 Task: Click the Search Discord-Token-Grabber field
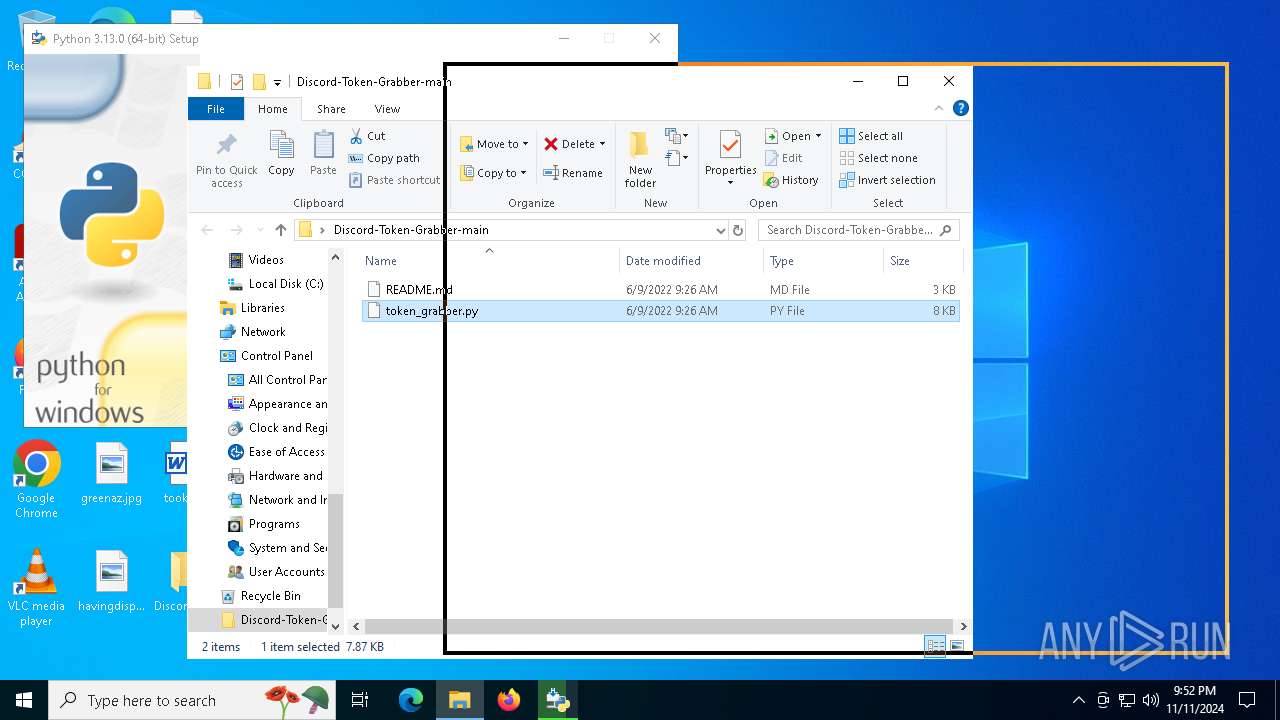[x=859, y=230]
